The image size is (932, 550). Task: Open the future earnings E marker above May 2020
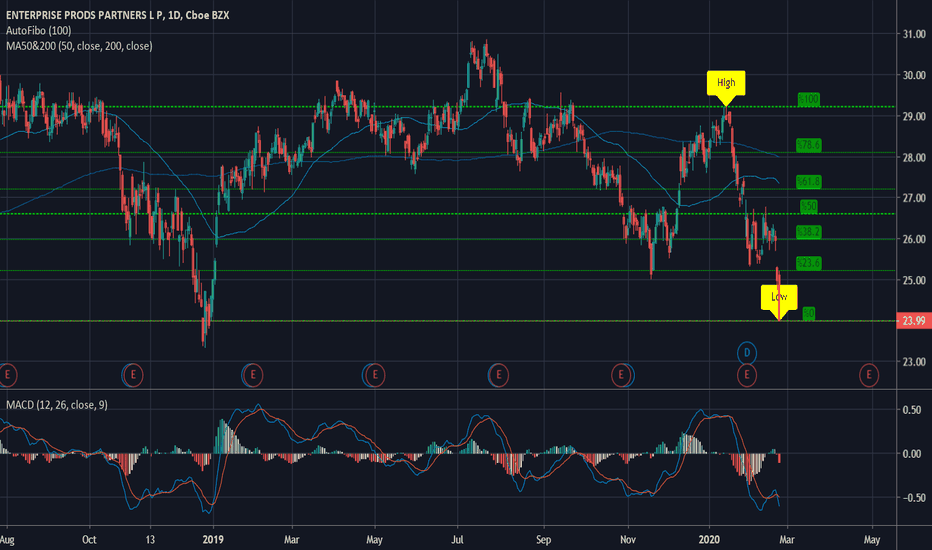tap(868, 375)
